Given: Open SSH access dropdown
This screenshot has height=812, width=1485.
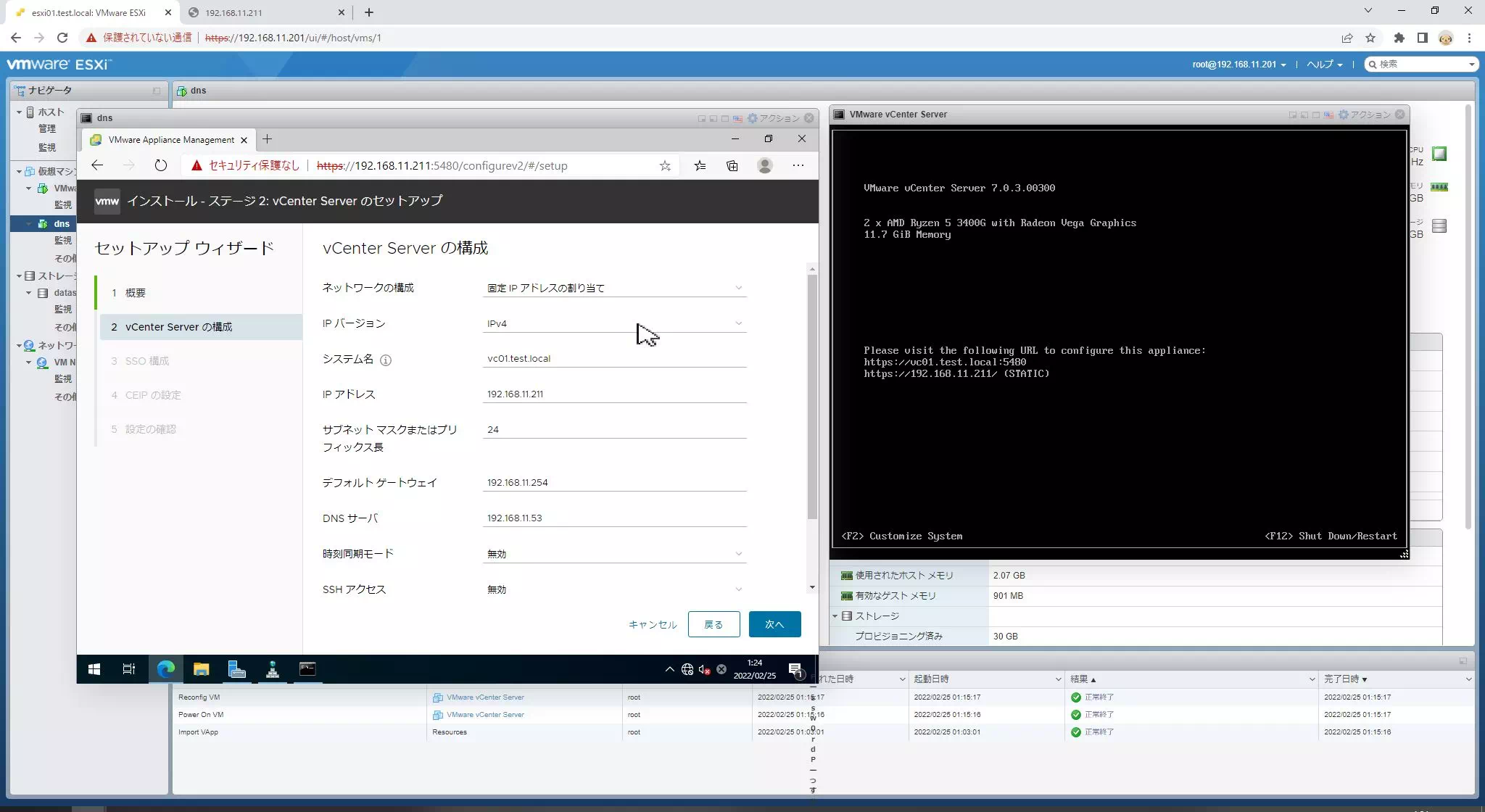Looking at the screenshot, I should [x=614, y=589].
